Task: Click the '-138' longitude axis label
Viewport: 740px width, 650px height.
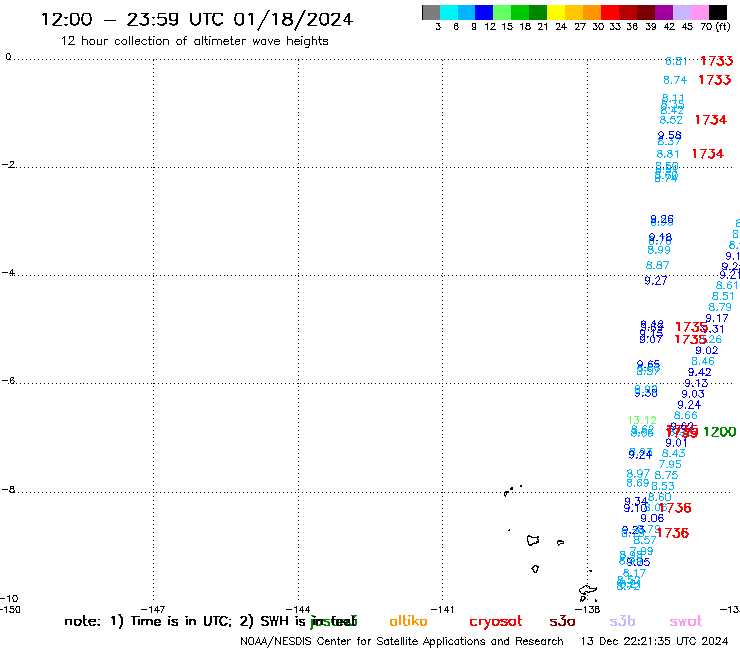Action: pos(588,609)
